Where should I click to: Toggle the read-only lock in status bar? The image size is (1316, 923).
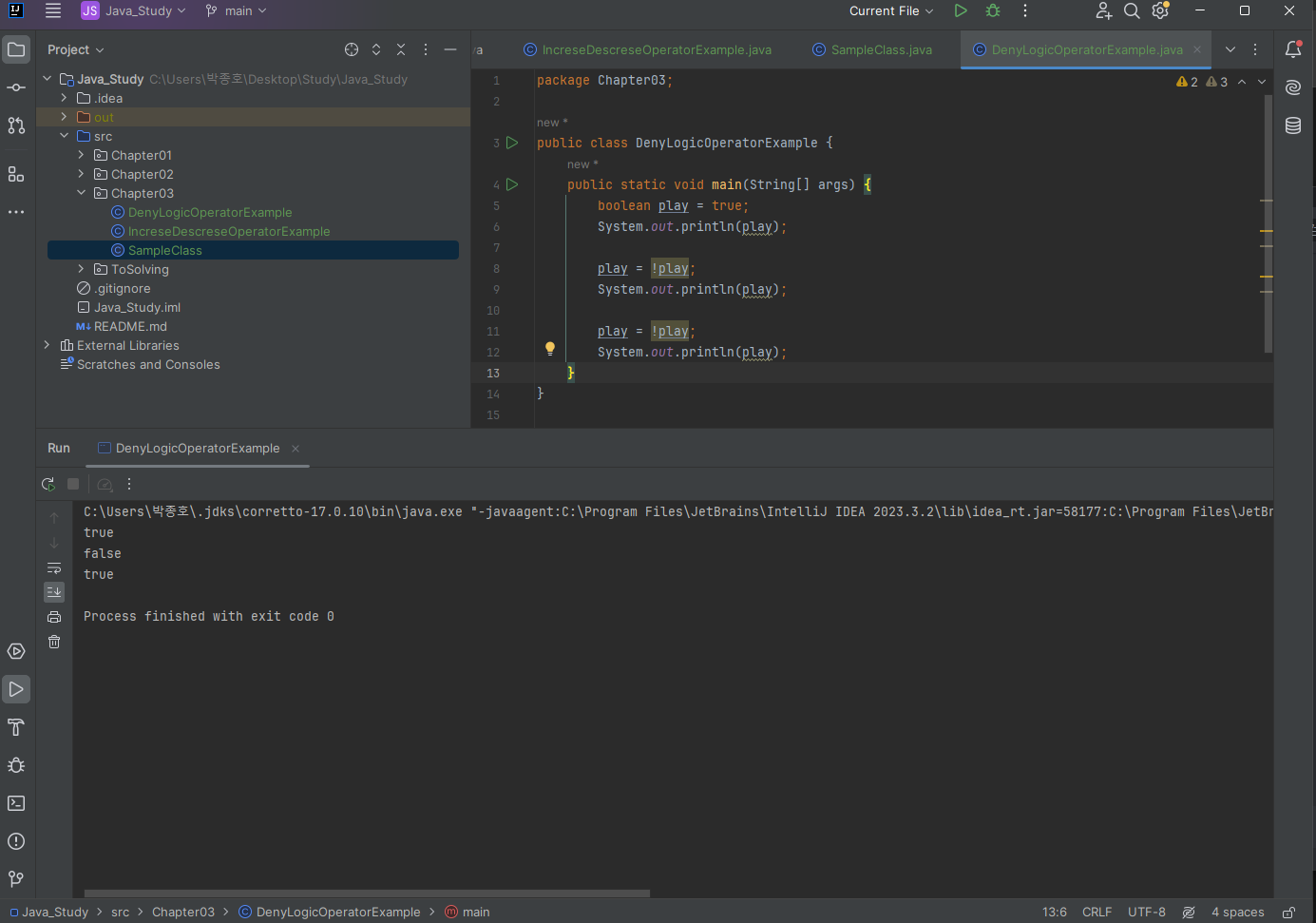coord(1288,912)
